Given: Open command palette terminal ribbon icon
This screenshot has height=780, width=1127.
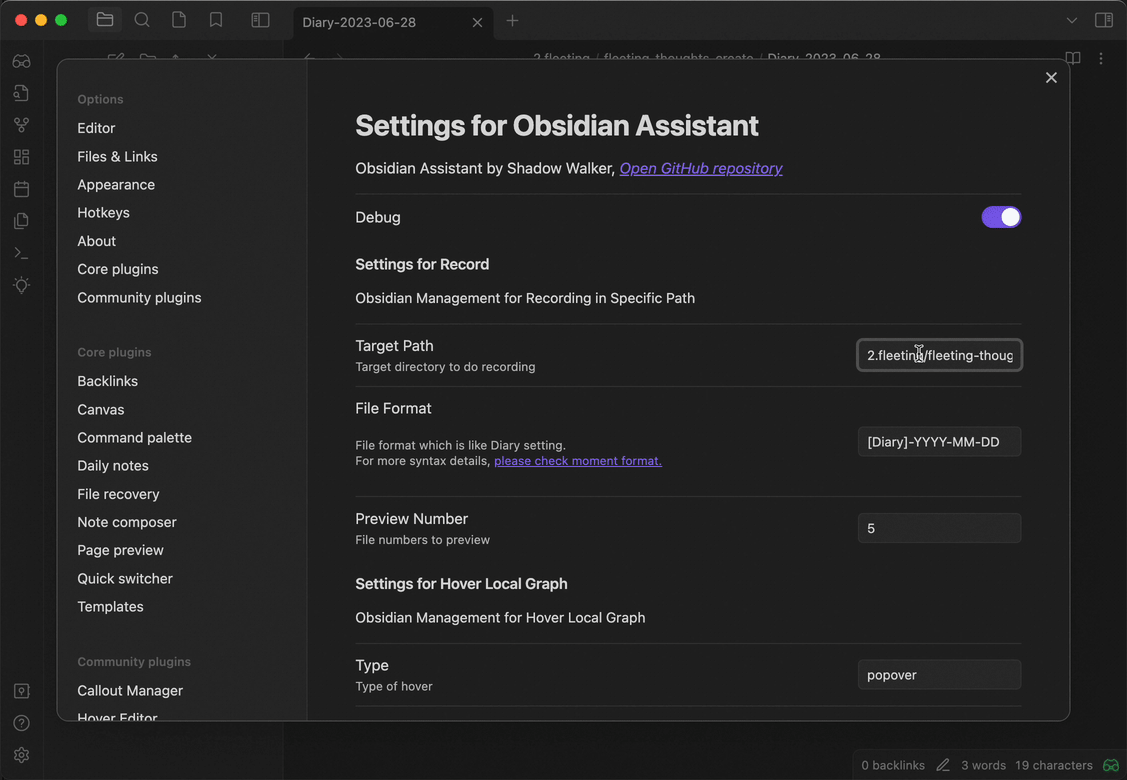Looking at the screenshot, I should [22, 253].
